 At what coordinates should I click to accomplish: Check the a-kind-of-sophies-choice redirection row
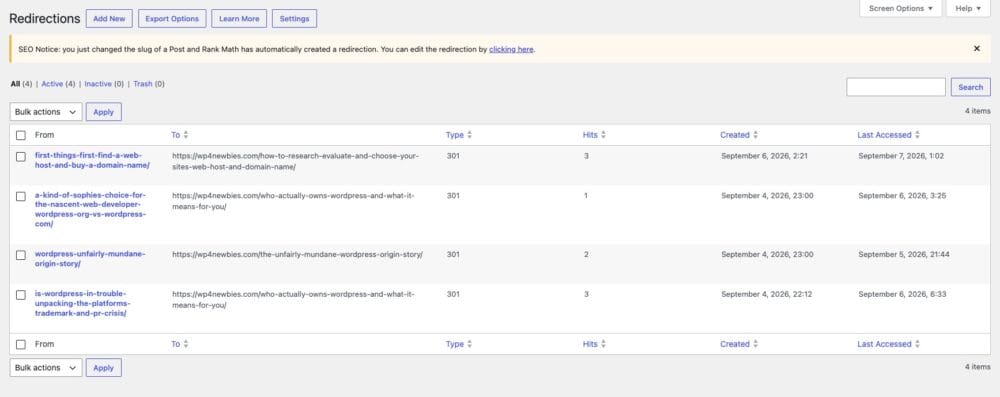click(x=21, y=196)
